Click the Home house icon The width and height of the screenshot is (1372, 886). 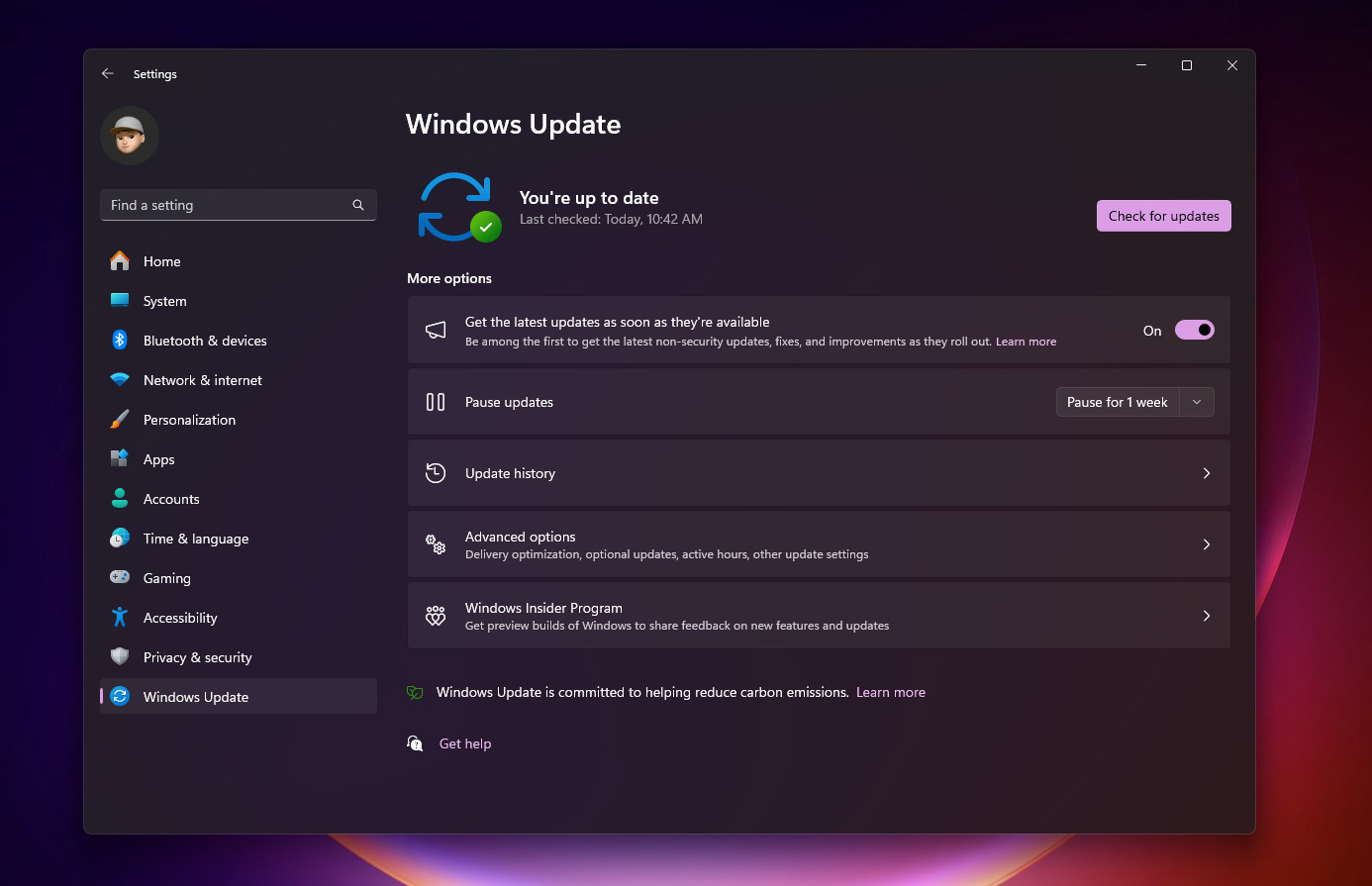tap(120, 261)
